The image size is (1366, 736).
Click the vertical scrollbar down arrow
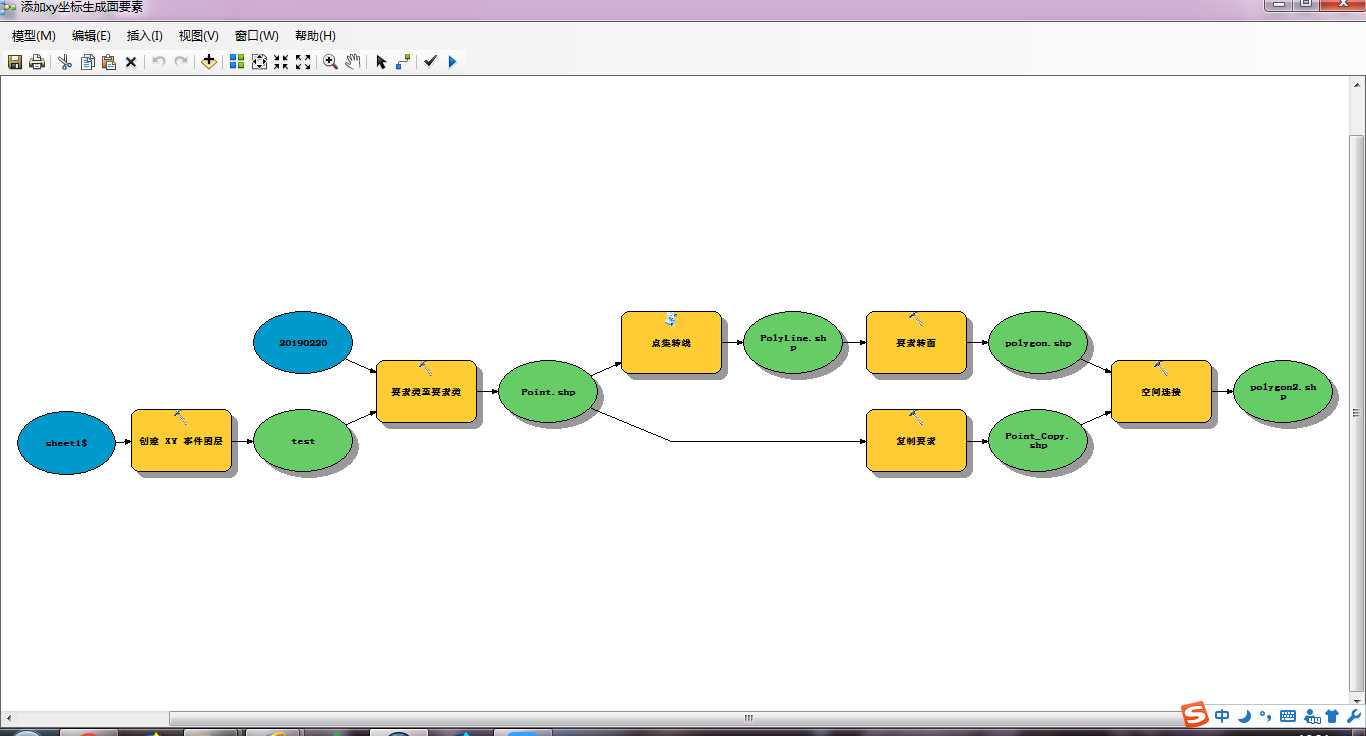[1357, 700]
